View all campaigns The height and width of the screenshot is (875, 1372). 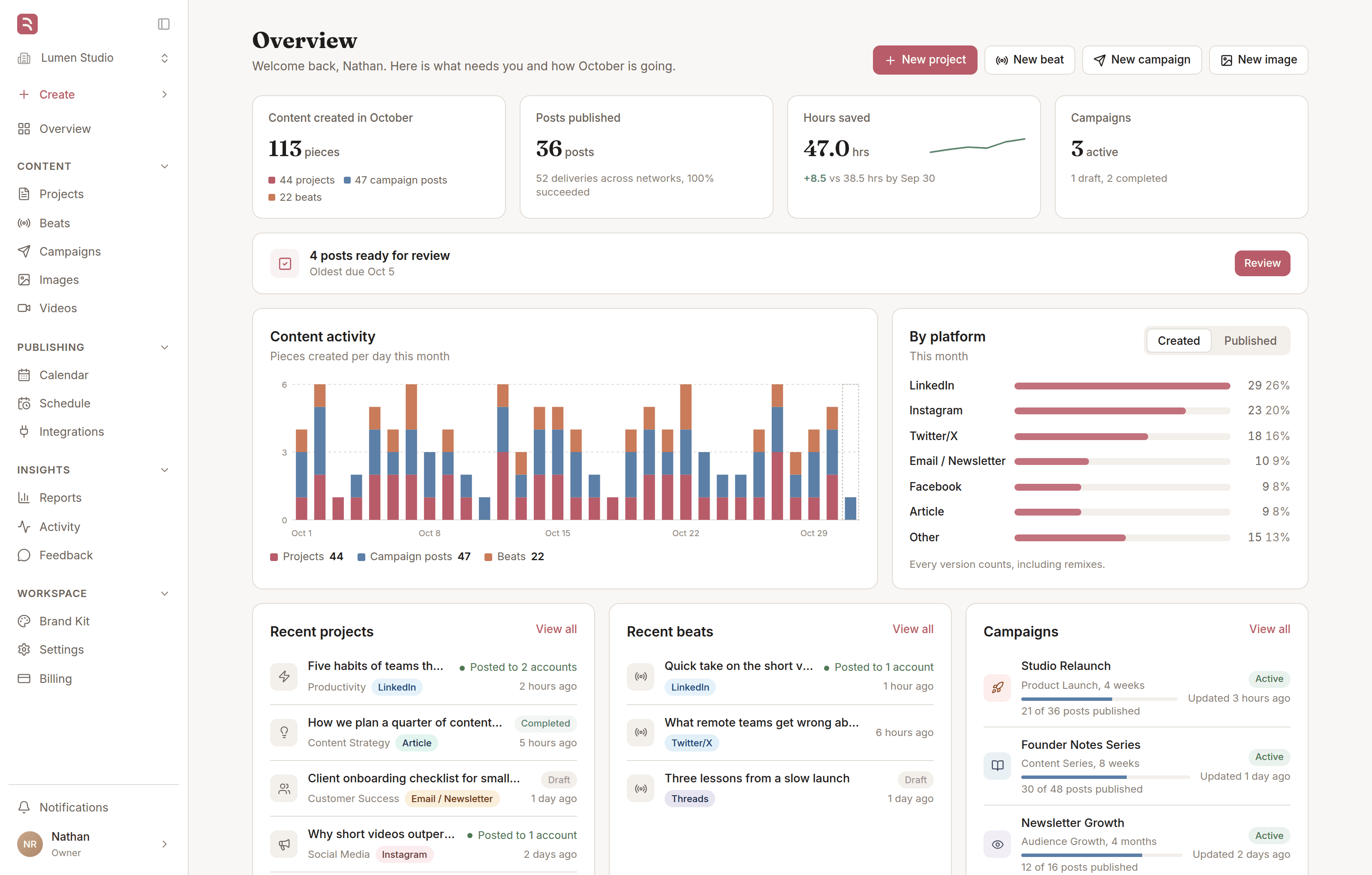[x=1270, y=629]
